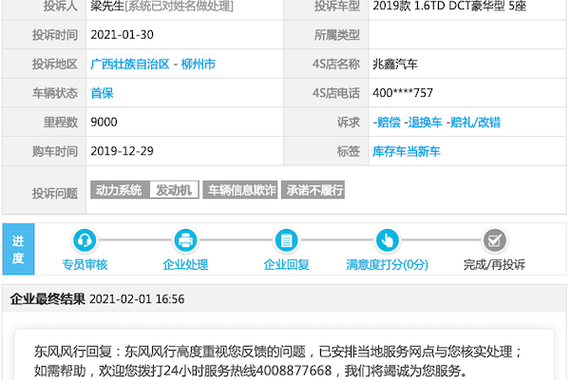Click the car model 2019款 1.6TD DCT豪华型
Screen dimensions: 570x380
449,6
